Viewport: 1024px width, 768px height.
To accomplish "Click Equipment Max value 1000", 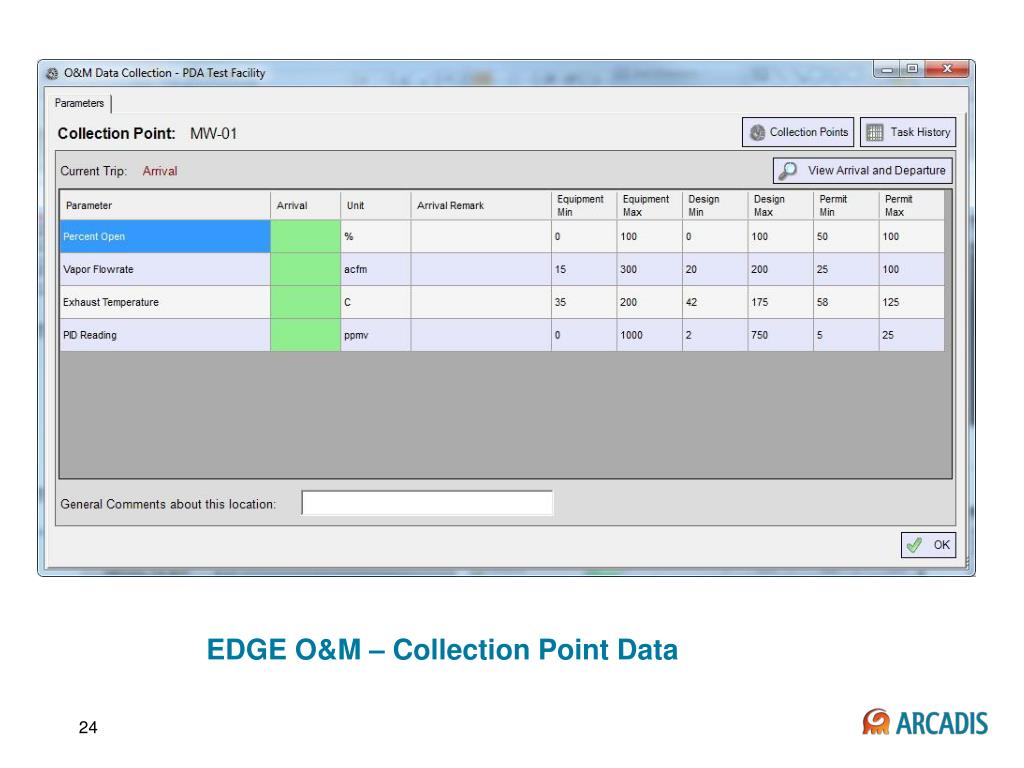I will tap(649, 335).
